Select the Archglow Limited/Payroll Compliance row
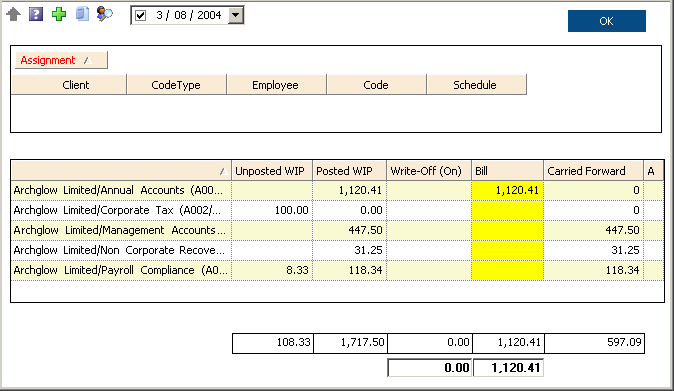 [337, 270]
